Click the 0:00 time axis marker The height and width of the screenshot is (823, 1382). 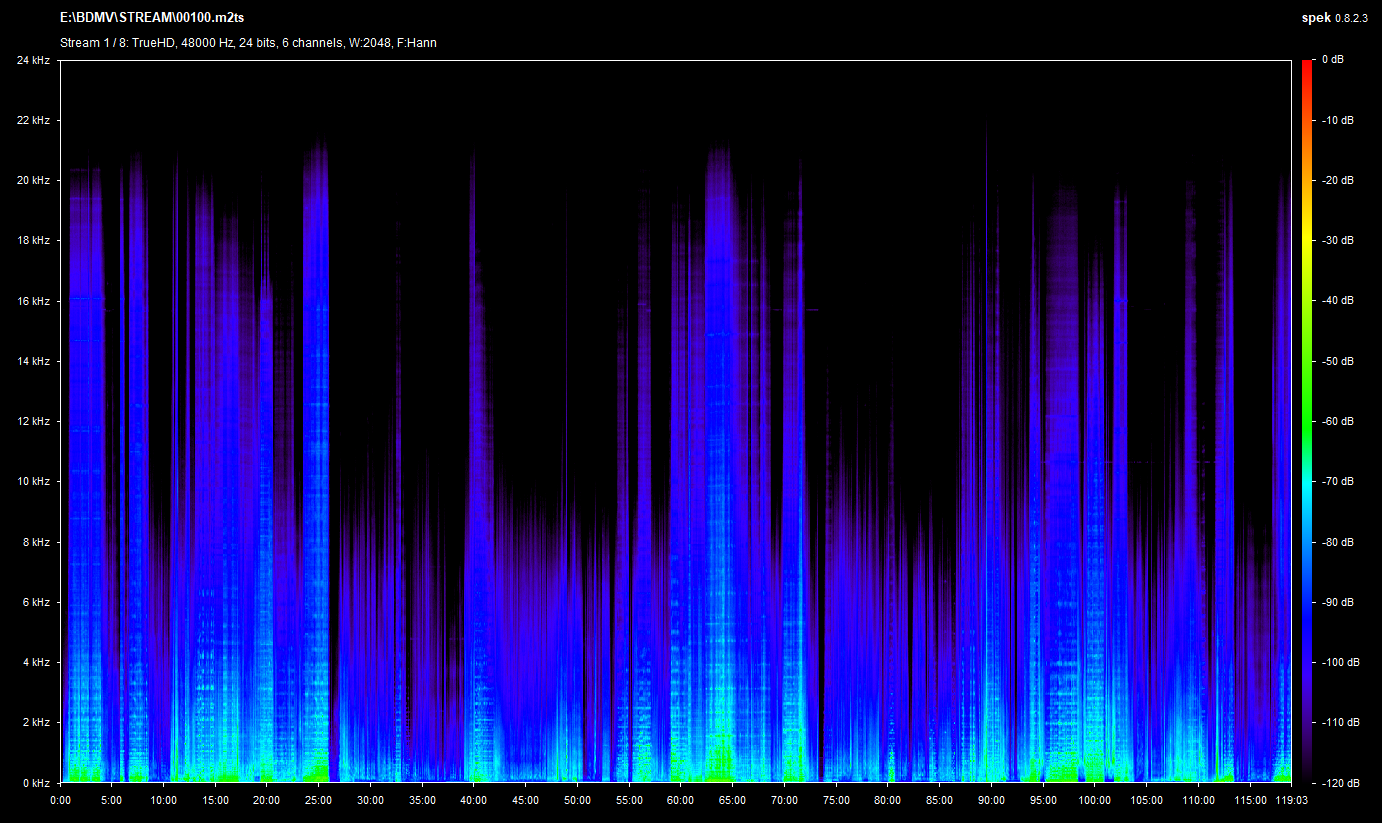(60, 800)
